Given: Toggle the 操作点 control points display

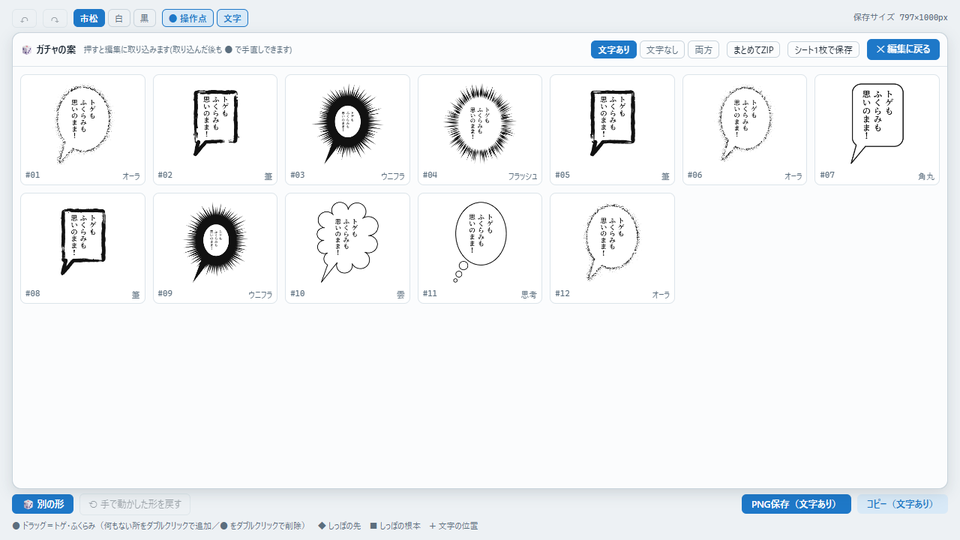Looking at the screenshot, I should coord(188,18).
